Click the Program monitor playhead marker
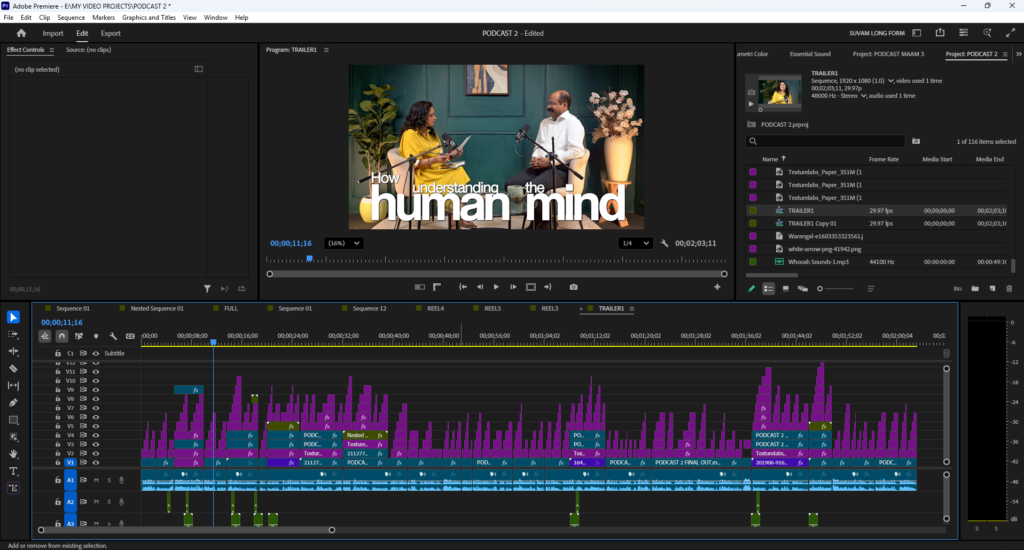 coord(310,259)
